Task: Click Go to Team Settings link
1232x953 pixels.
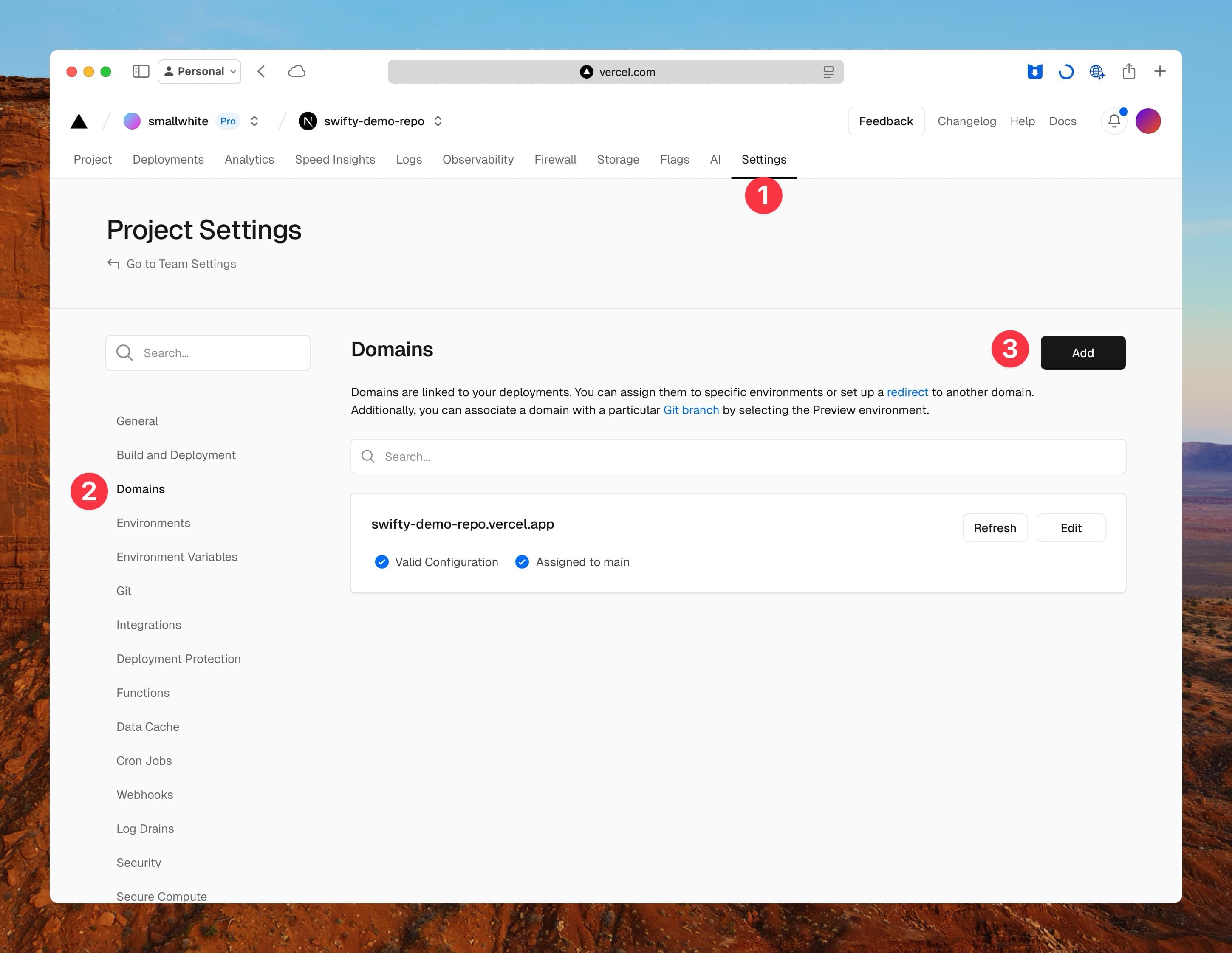Action: point(181,264)
